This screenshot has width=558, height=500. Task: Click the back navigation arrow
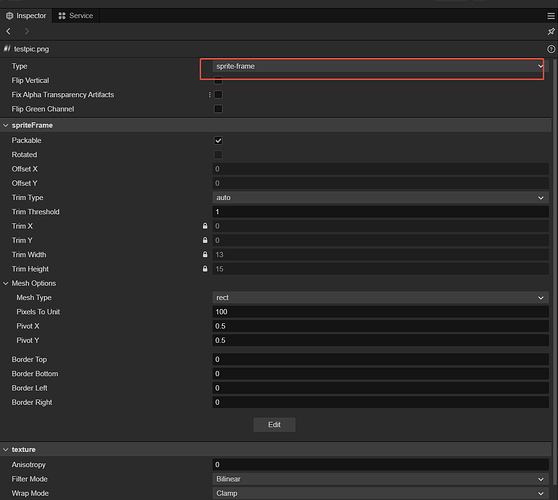pyautogui.click(x=9, y=31)
